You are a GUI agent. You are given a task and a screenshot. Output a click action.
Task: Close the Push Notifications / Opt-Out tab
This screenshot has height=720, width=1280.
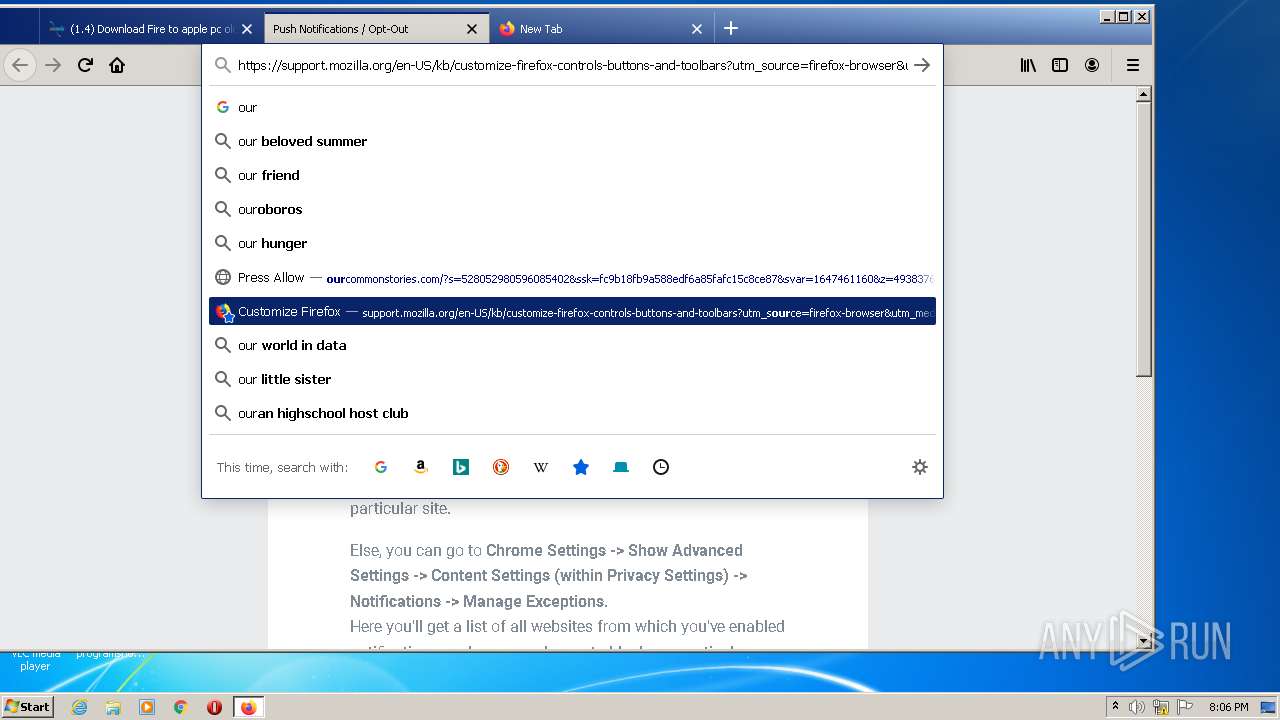pyautogui.click(x=472, y=29)
